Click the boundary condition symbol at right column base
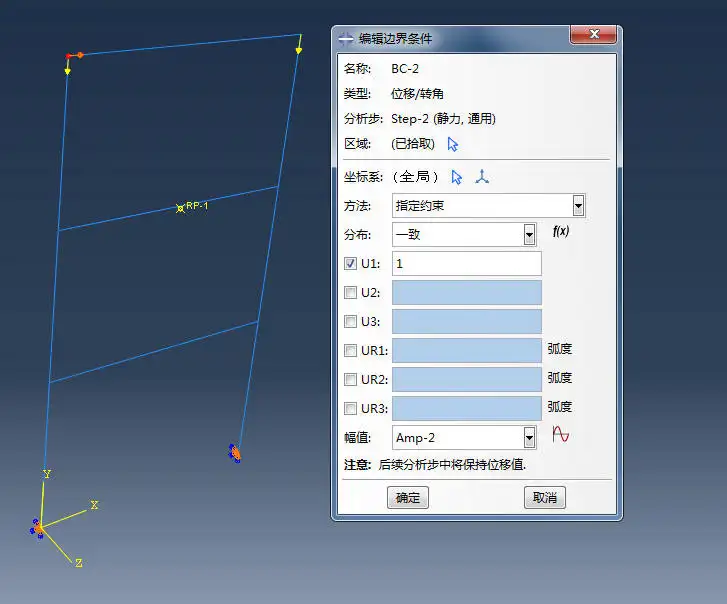 tap(235, 453)
